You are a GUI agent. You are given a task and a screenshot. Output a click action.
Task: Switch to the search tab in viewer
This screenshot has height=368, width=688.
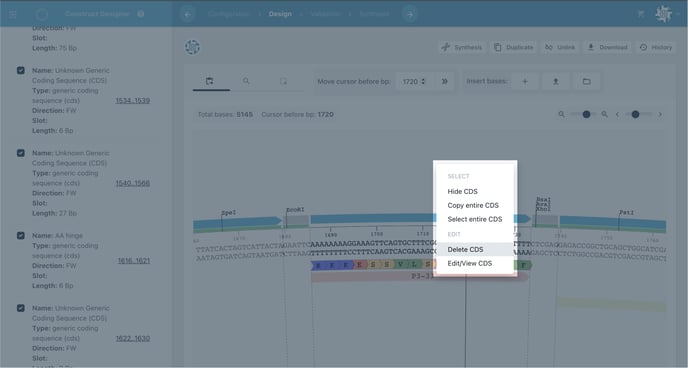click(x=246, y=81)
